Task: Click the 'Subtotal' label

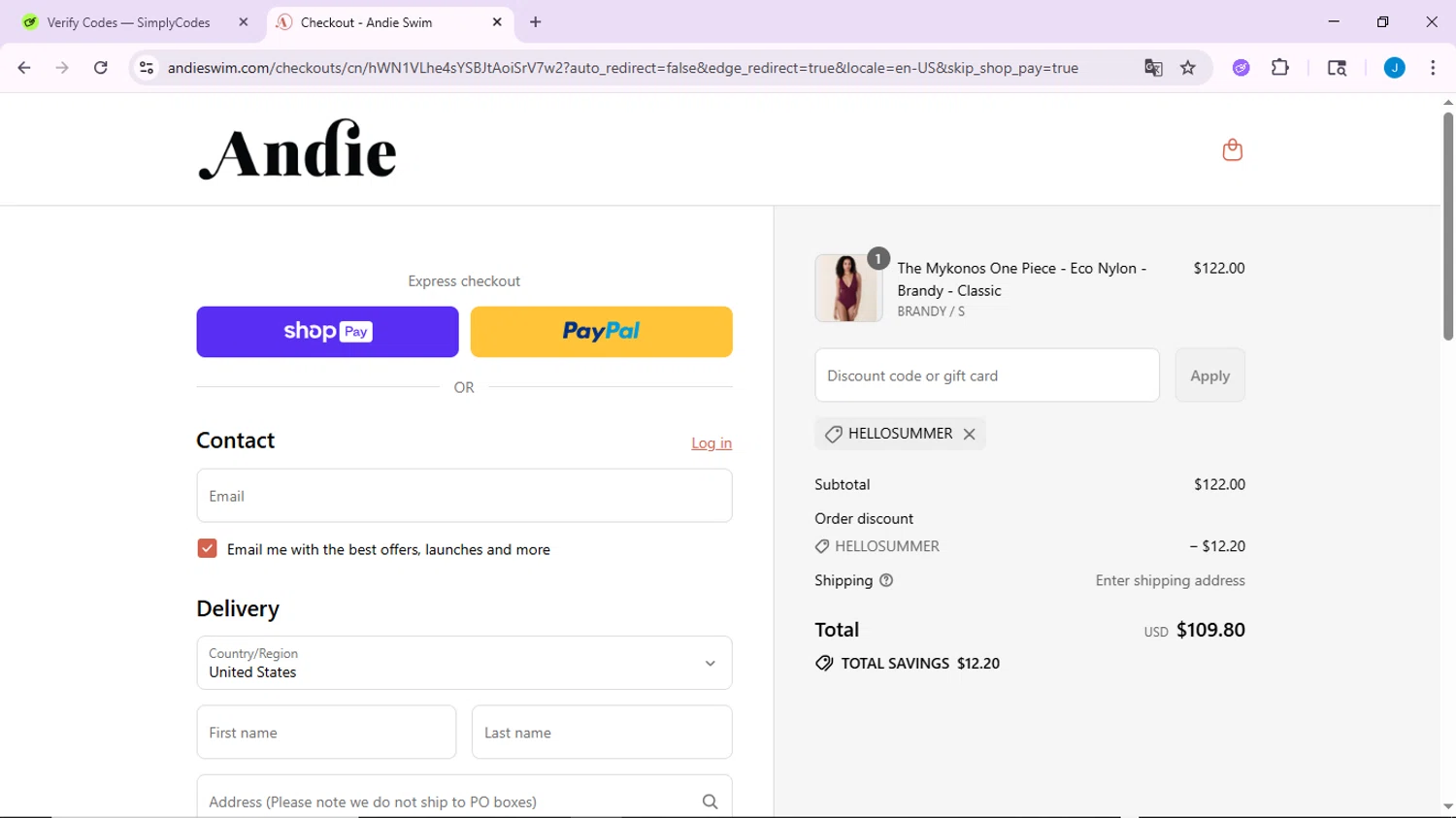Action: pos(843,484)
